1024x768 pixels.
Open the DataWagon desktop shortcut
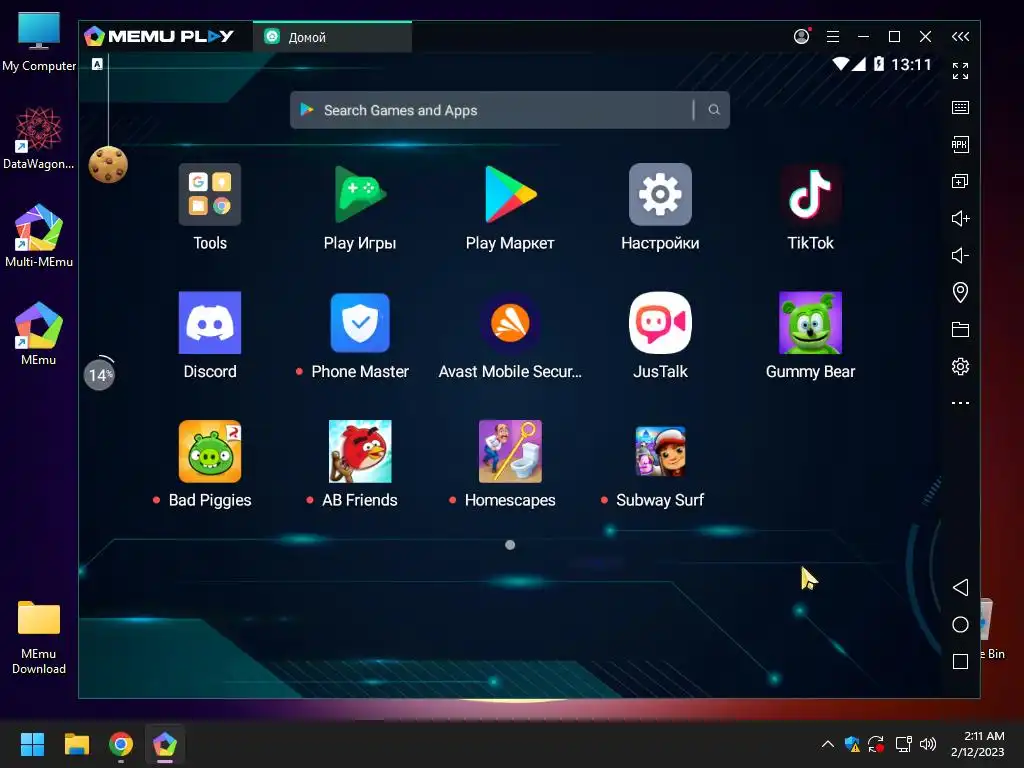(39, 138)
